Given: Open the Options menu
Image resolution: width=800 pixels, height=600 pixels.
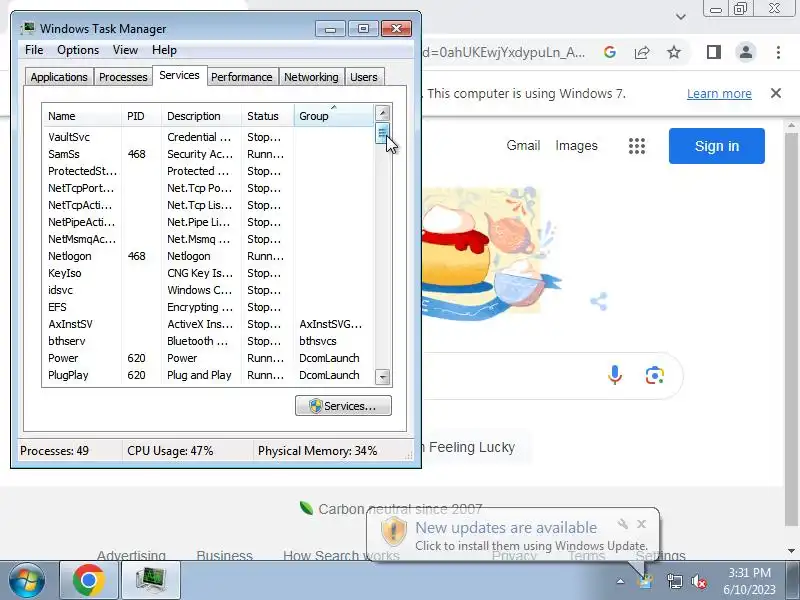Looking at the screenshot, I should pos(78,50).
